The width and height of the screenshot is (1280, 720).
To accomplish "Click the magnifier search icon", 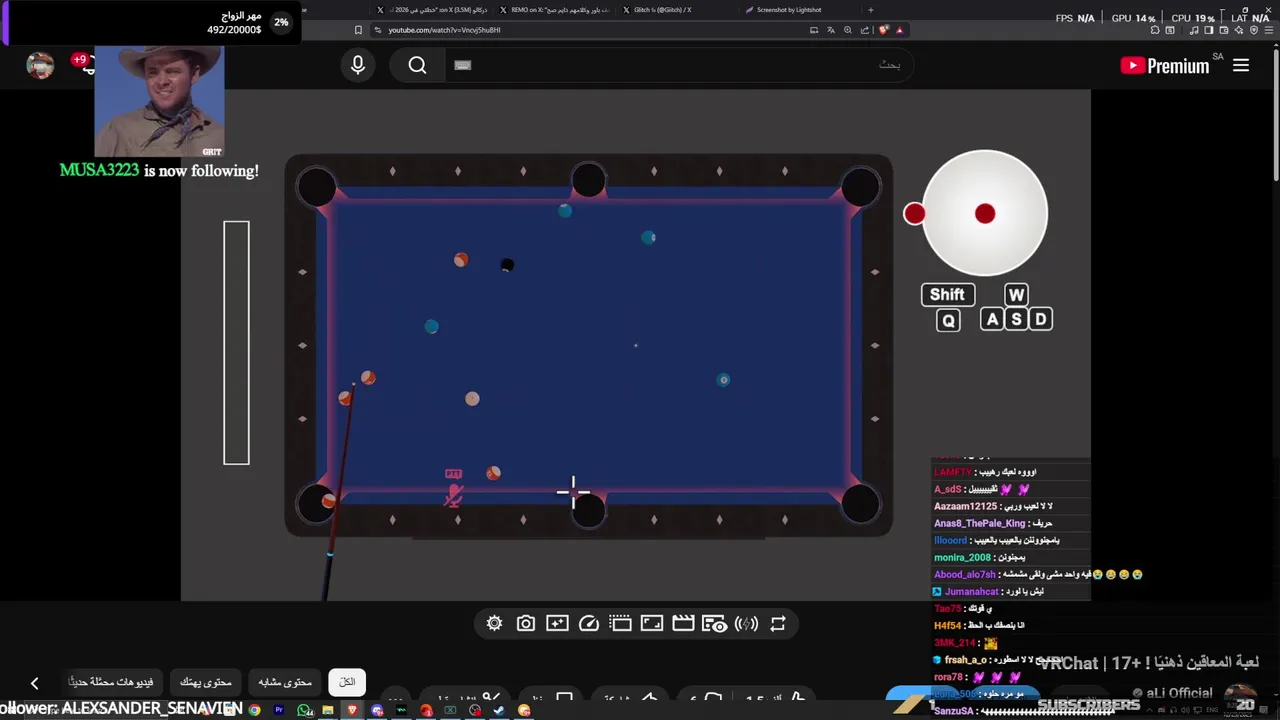I will (417, 65).
